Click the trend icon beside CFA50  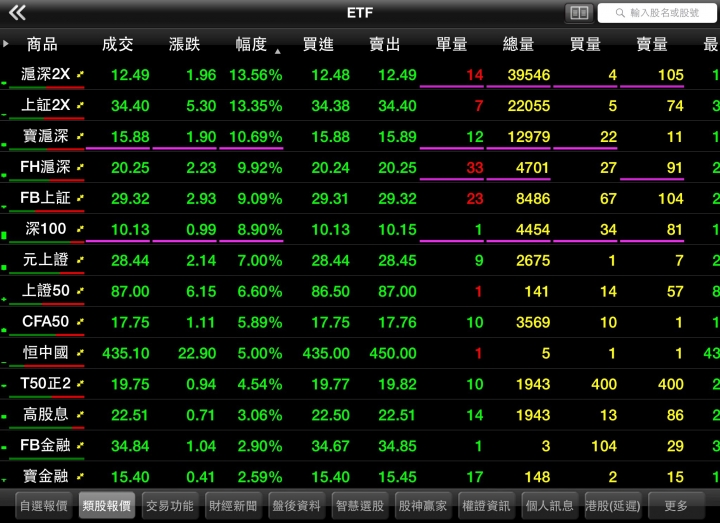(x=80, y=321)
